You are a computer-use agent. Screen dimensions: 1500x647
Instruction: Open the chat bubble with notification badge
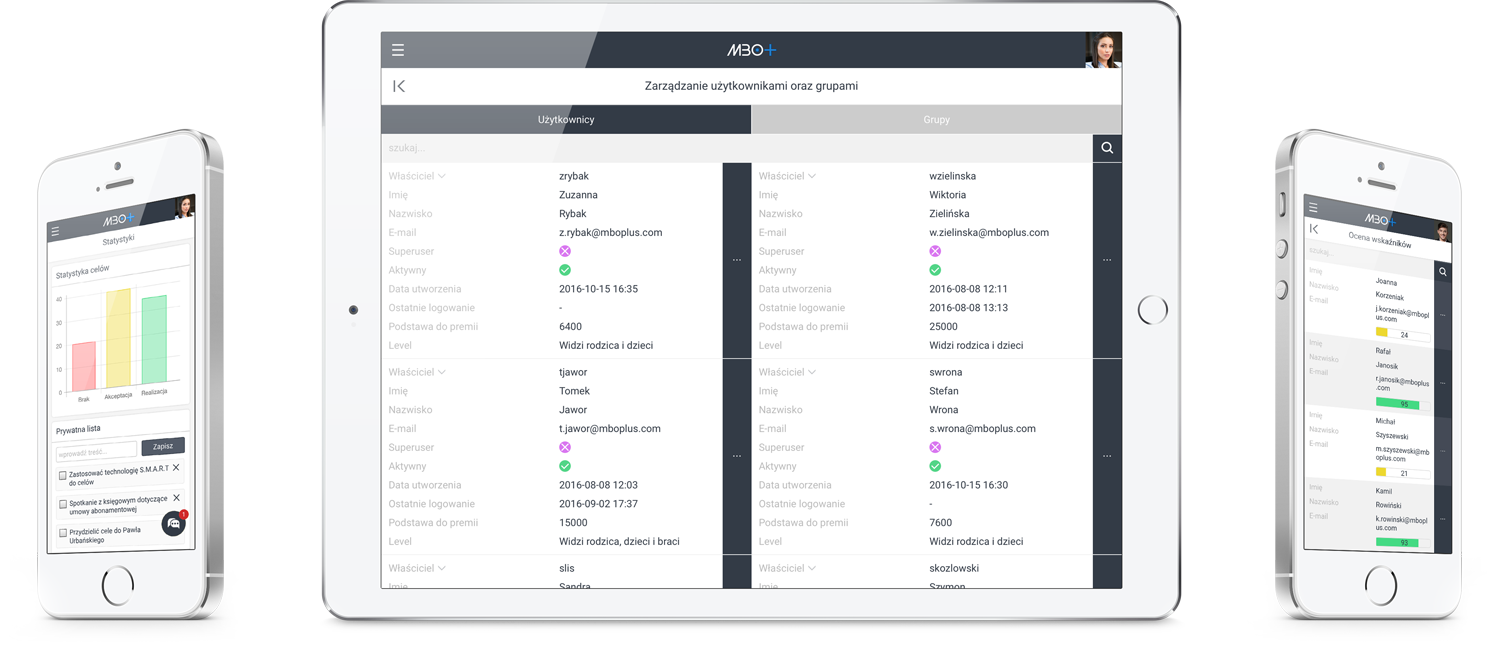pyautogui.click(x=174, y=523)
